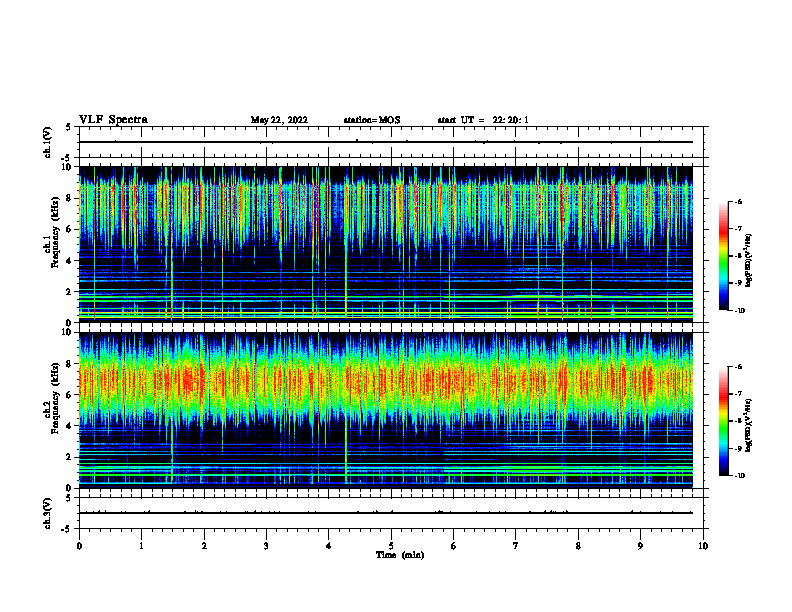Click the "VLF Spectra" plot title
The height and width of the screenshot is (612, 792).
tap(113, 120)
